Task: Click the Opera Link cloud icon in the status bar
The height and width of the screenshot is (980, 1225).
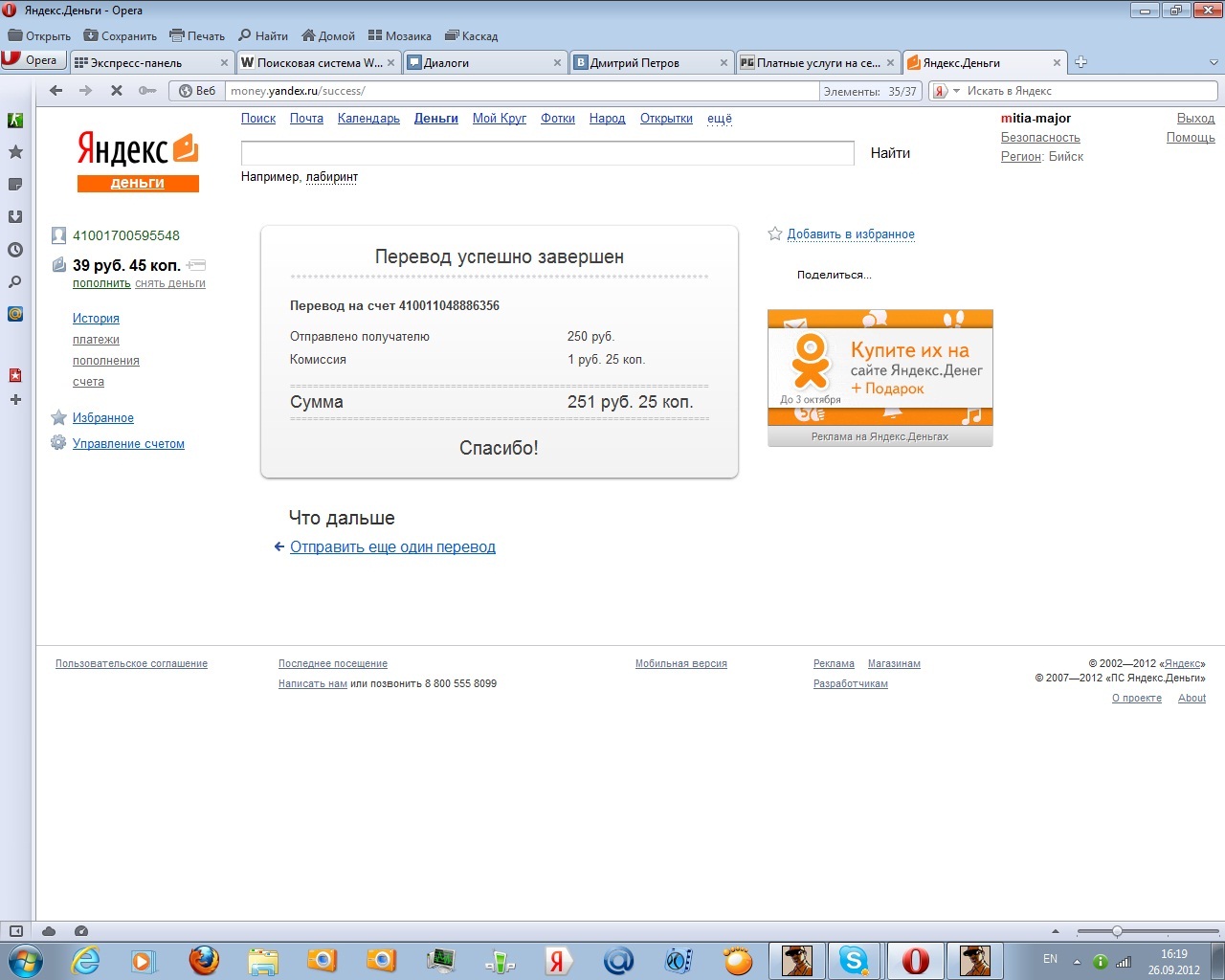Action: 49,931
